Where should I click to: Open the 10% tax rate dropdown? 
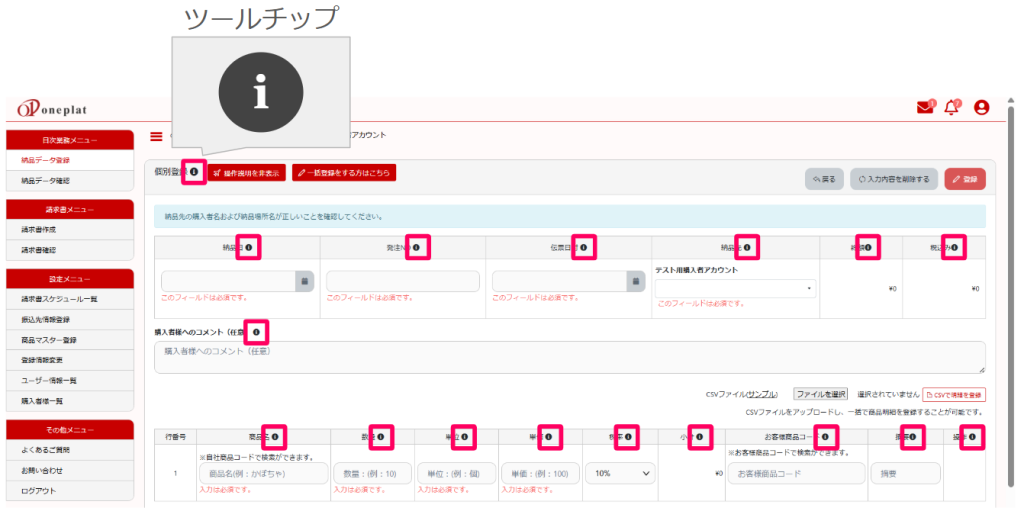(x=621, y=473)
